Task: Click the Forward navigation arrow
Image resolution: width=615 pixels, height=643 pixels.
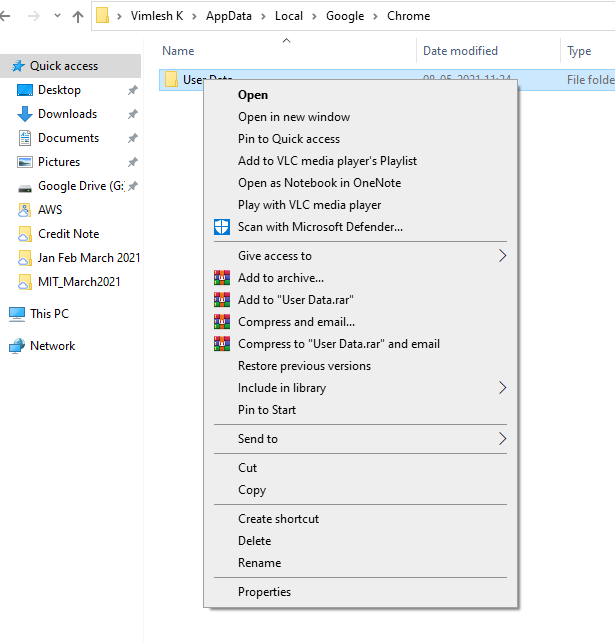Action: (x=34, y=16)
